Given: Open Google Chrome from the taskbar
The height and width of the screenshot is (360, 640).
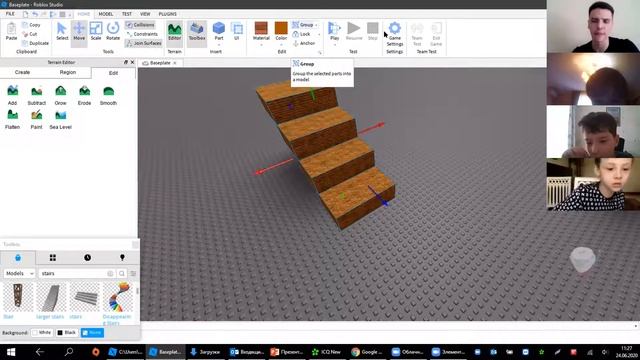Looking at the screenshot, I should (x=367, y=352).
